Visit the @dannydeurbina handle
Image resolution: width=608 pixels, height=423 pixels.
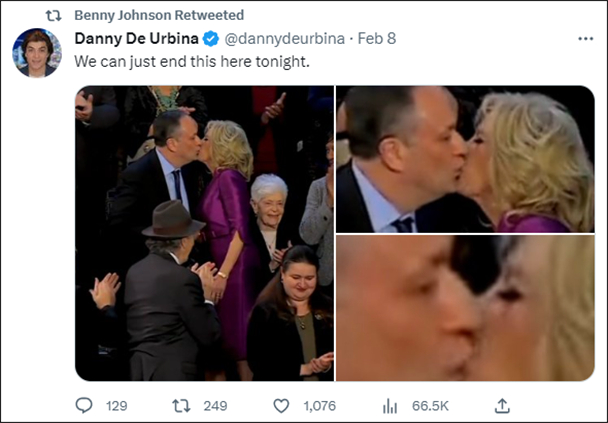pos(285,39)
